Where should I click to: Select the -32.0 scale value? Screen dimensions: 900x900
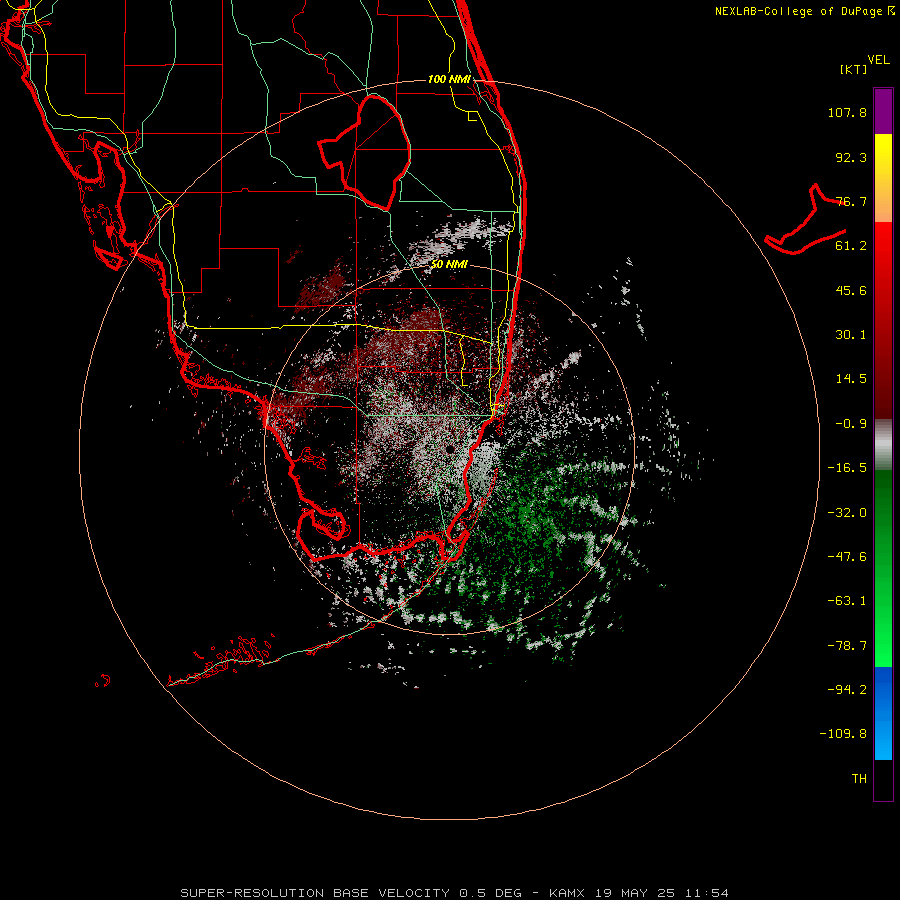(x=847, y=513)
